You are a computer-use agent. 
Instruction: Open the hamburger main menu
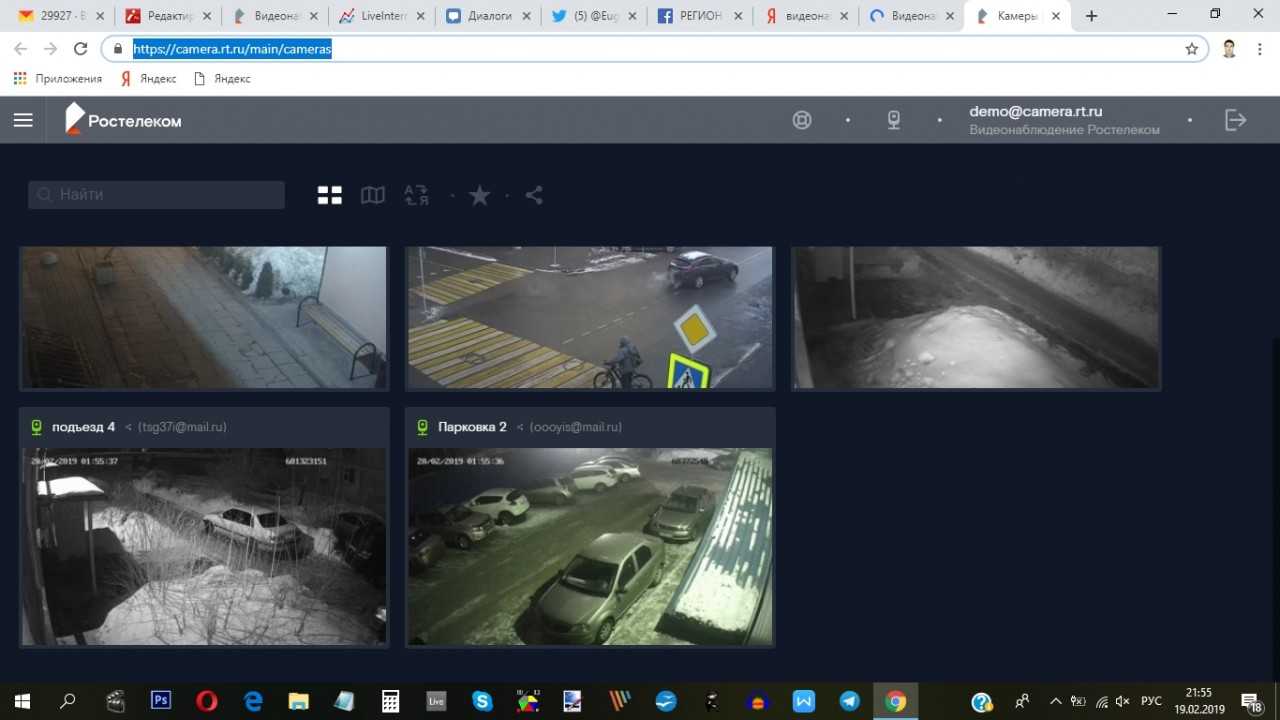23,120
